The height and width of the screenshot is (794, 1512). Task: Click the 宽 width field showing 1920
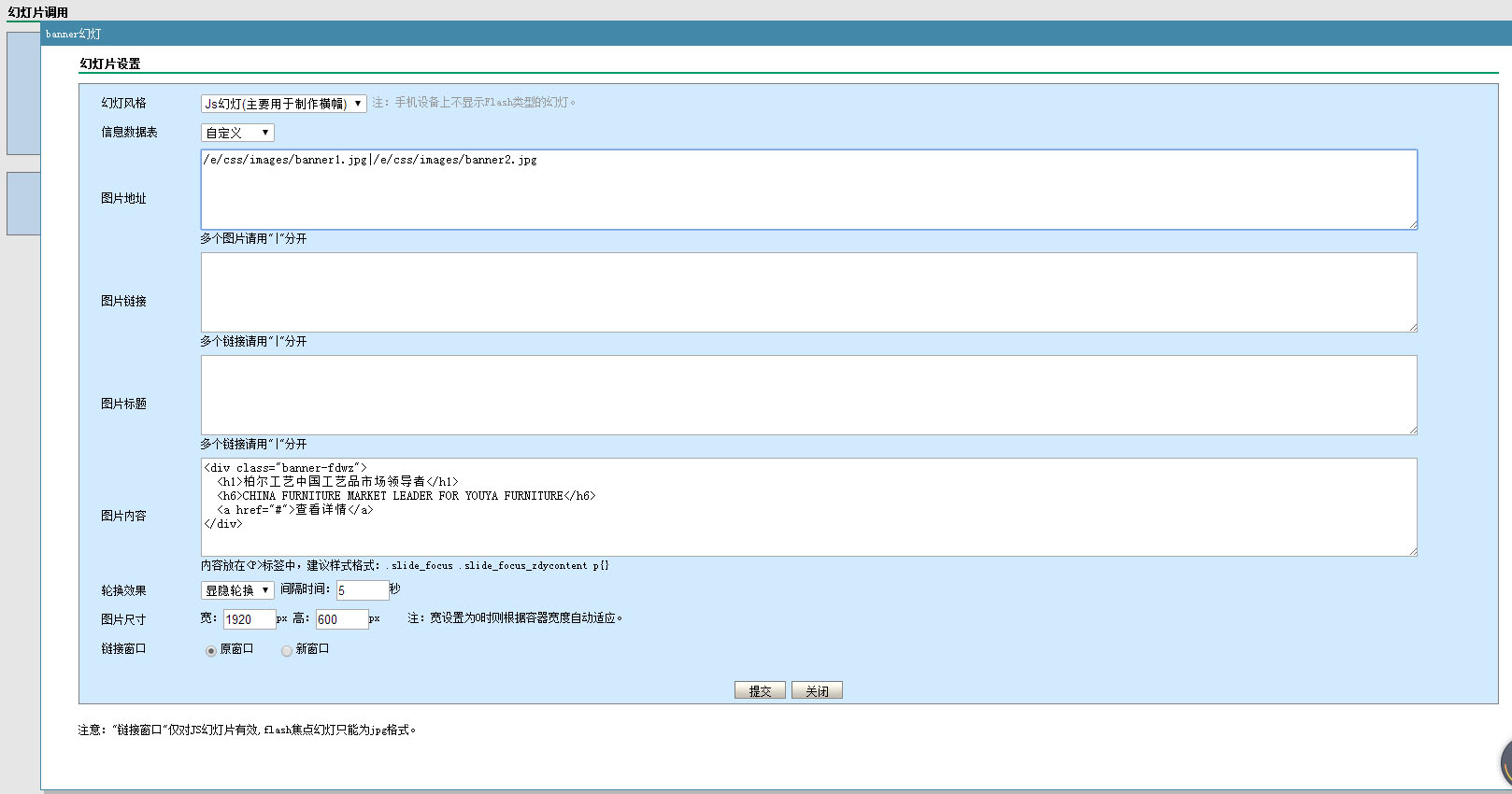tap(250, 619)
